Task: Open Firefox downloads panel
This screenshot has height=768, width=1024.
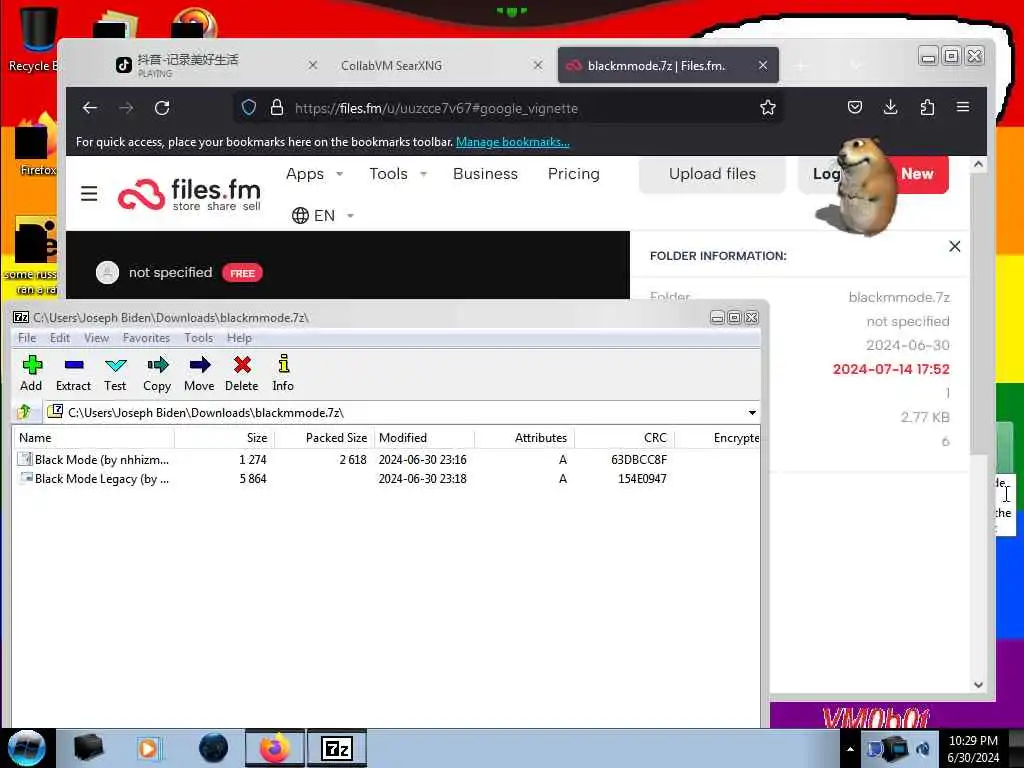Action: pos(890,108)
